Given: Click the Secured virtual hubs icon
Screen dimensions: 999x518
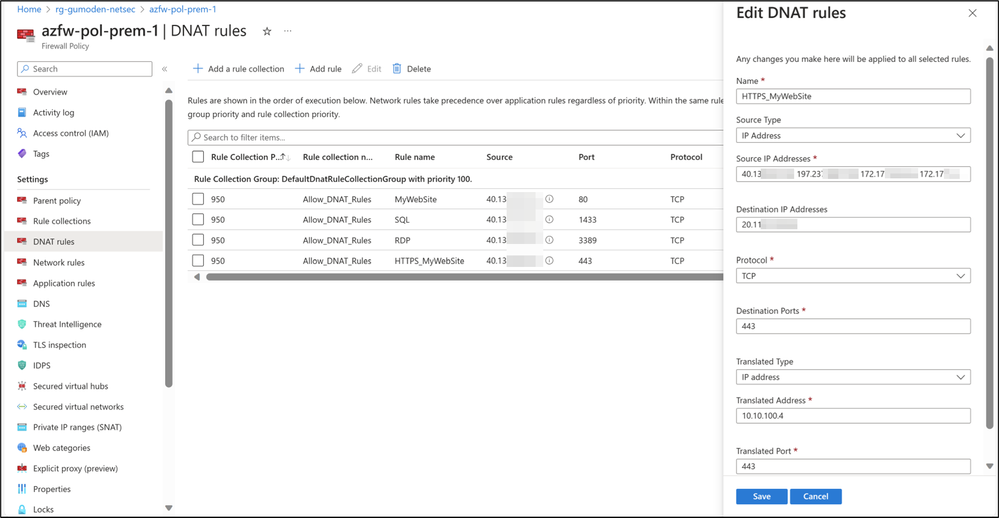Looking at the screenshot, I should pos(22,386).
